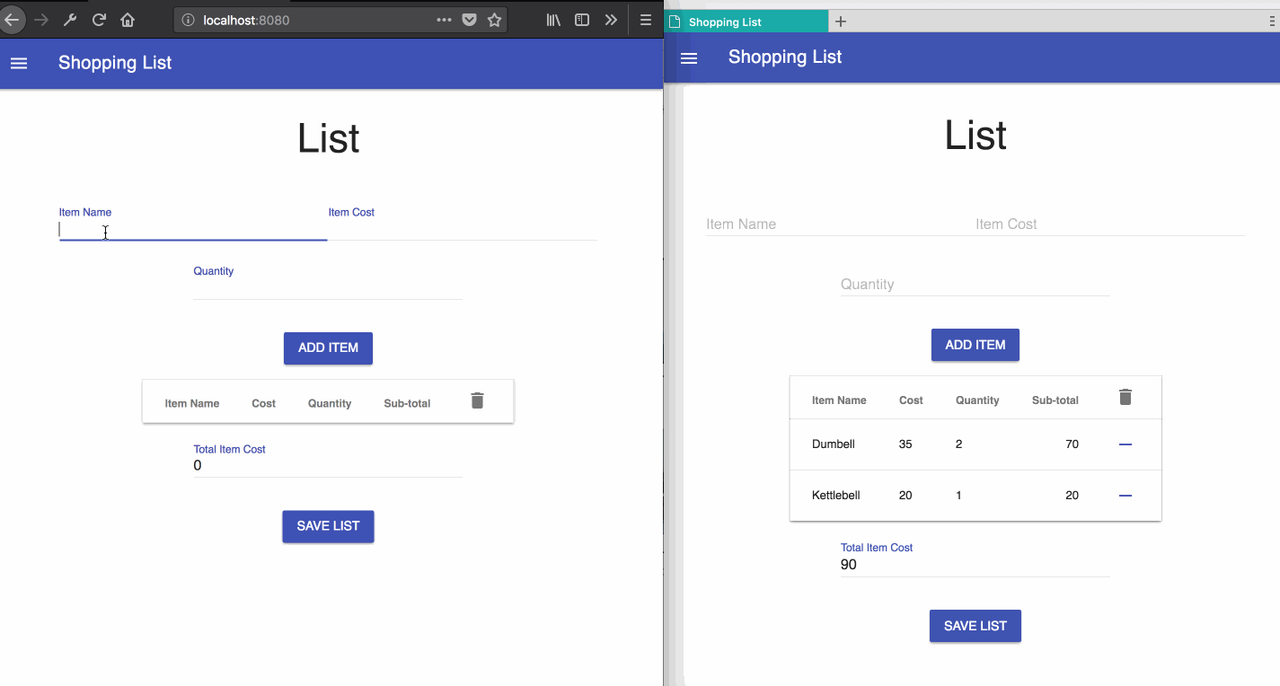The image size is (1280, 686).
Task: Go to Firefox home page
Action: click(127, 19)
